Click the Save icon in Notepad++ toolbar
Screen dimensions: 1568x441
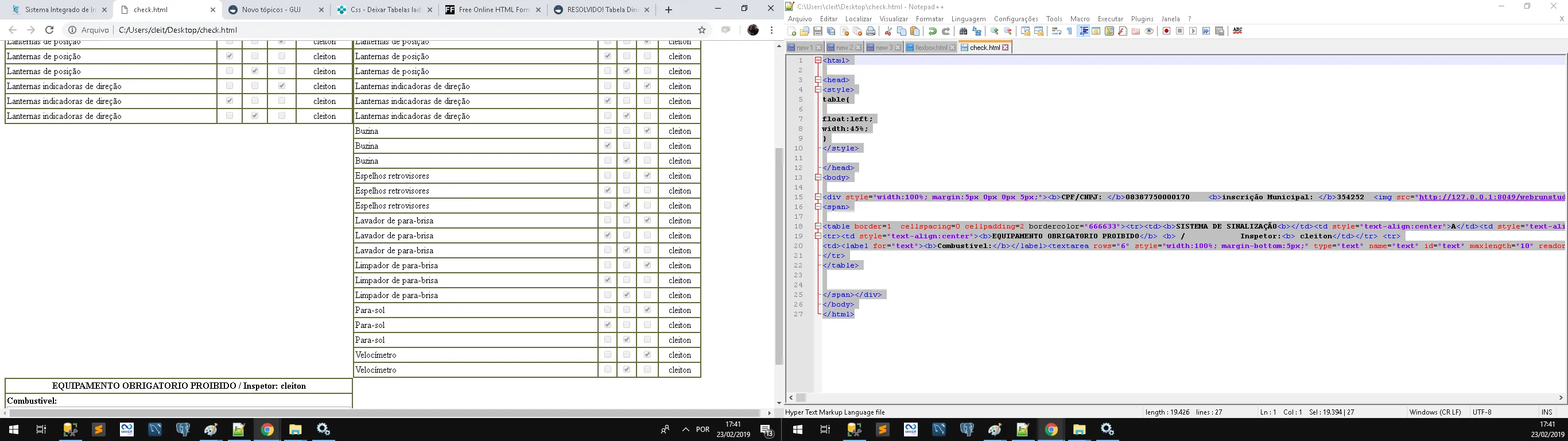[x=817, y=31]
